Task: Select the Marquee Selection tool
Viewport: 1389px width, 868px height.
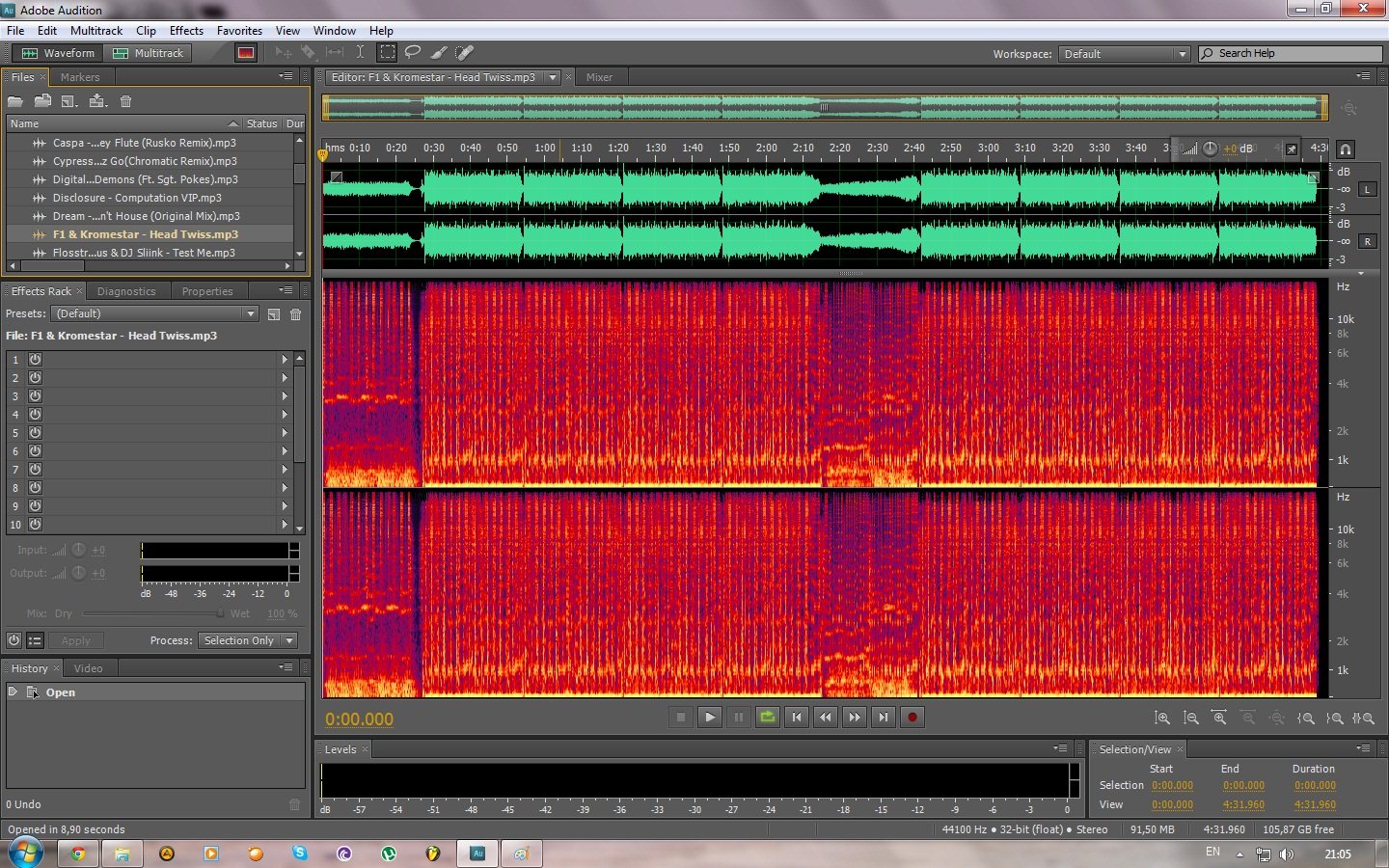Action: point(387,53)
